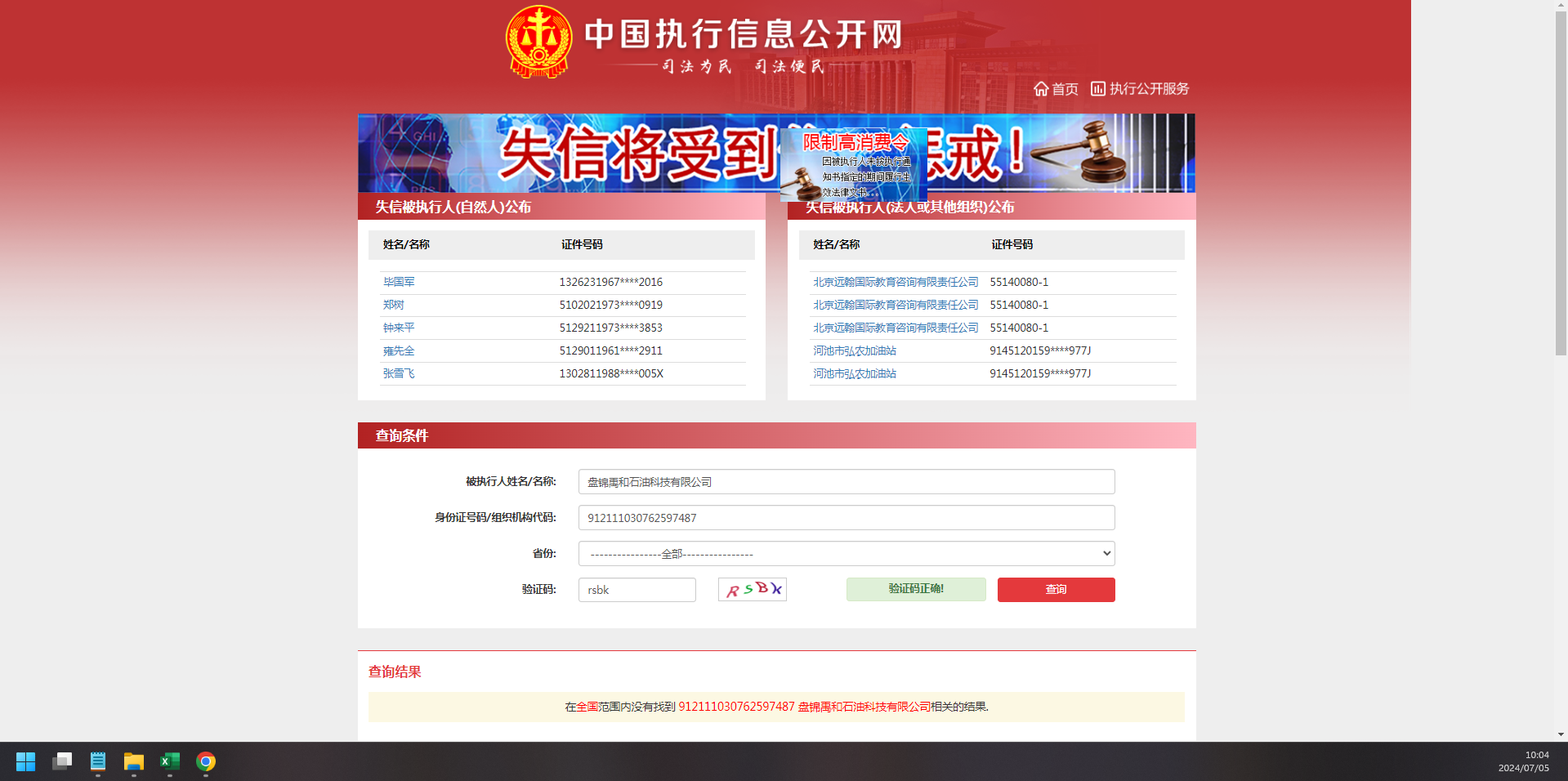Open File Explorer from the taskbar
Image resolution: width=1568 pixels, height=781 pixels.
tap(134, 761)
